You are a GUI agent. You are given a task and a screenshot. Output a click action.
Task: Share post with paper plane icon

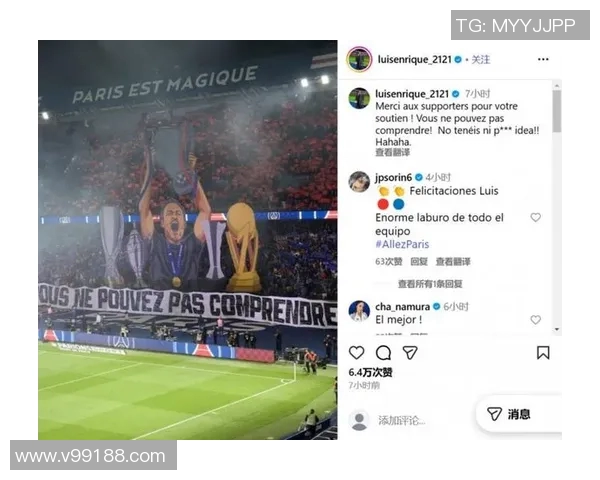(x=410, y=353)
